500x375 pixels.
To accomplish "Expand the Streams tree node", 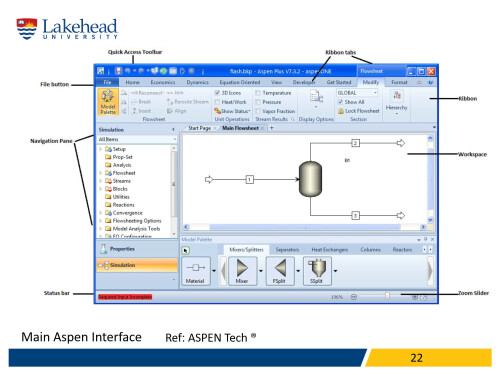I will pos(100,181).
